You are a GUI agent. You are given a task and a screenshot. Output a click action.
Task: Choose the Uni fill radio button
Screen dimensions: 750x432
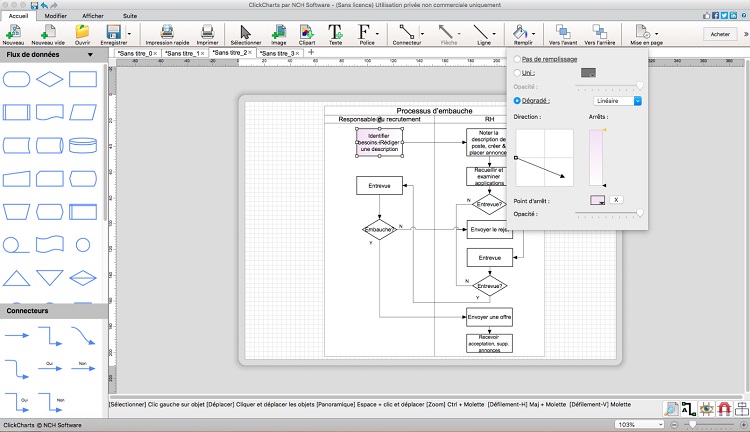[516, 73]
